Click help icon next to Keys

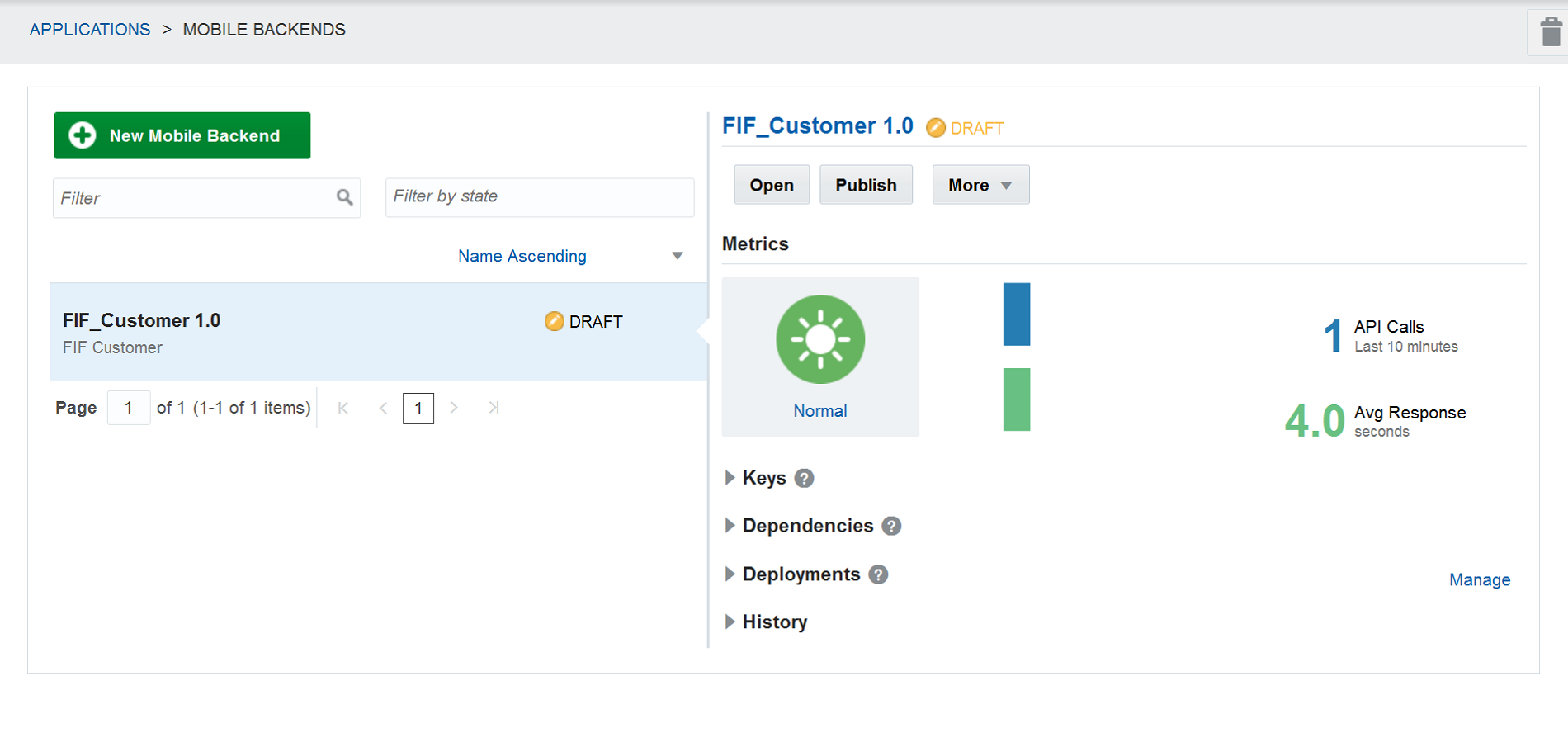click(x=804, y=478)
